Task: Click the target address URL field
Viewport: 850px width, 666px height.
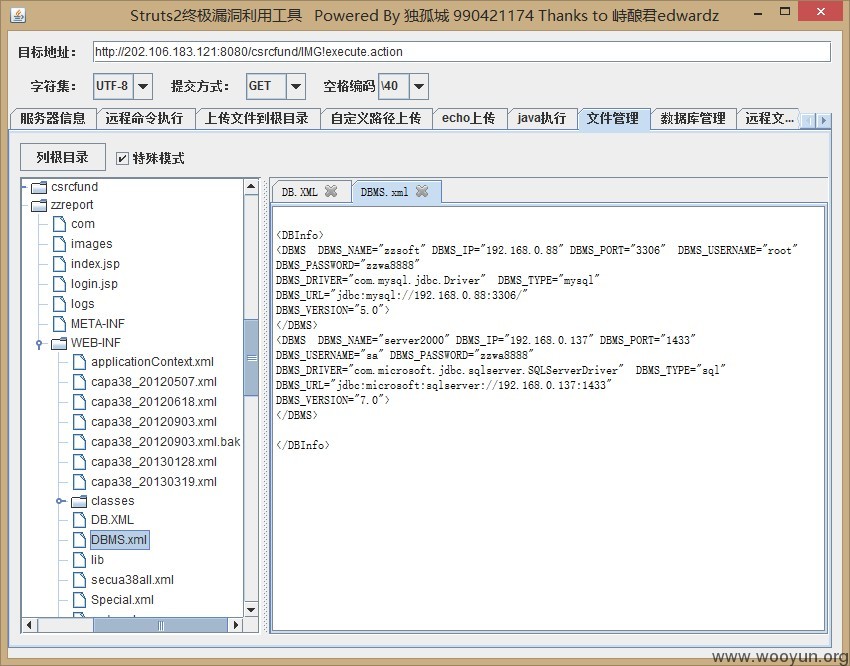Action: coord(461,52)
